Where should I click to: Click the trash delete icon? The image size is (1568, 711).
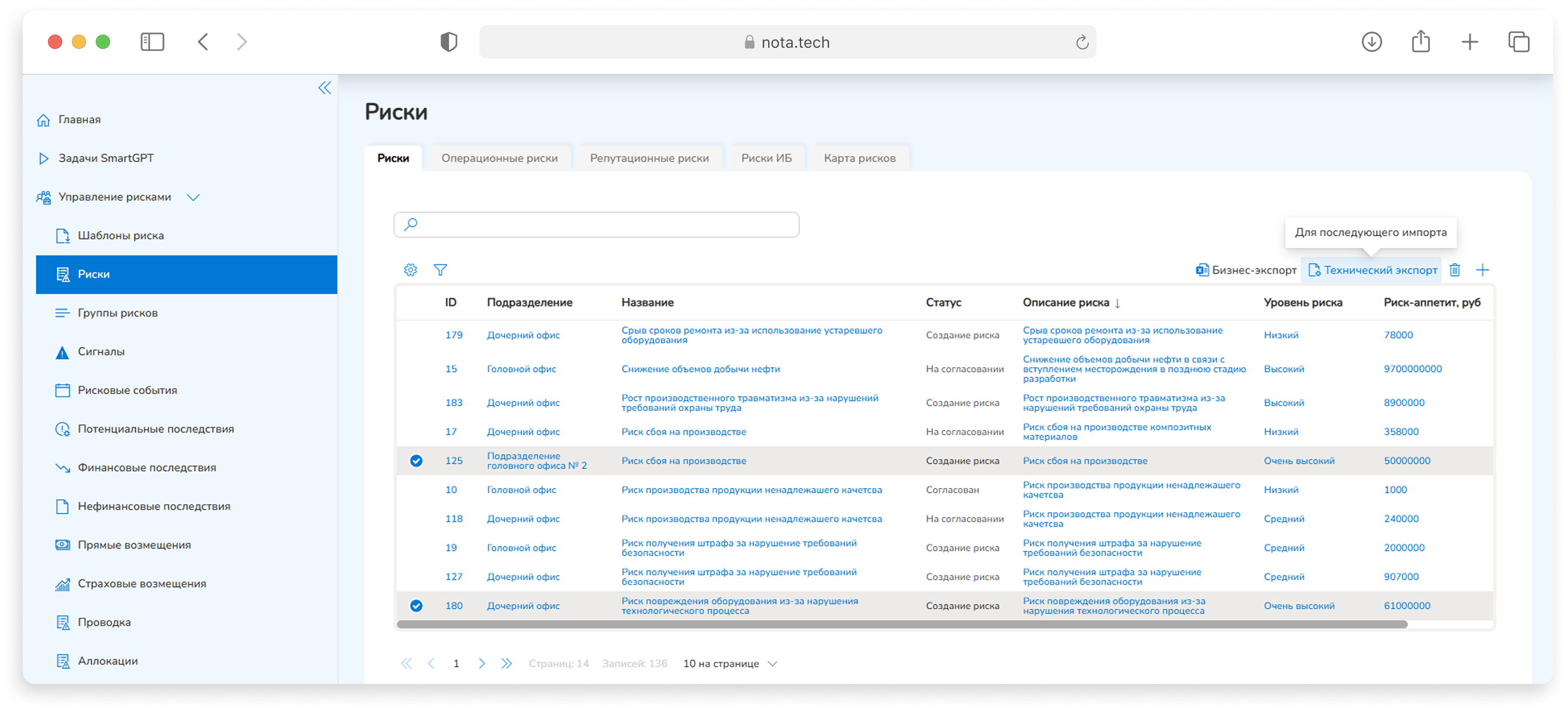pos(1455,270)
